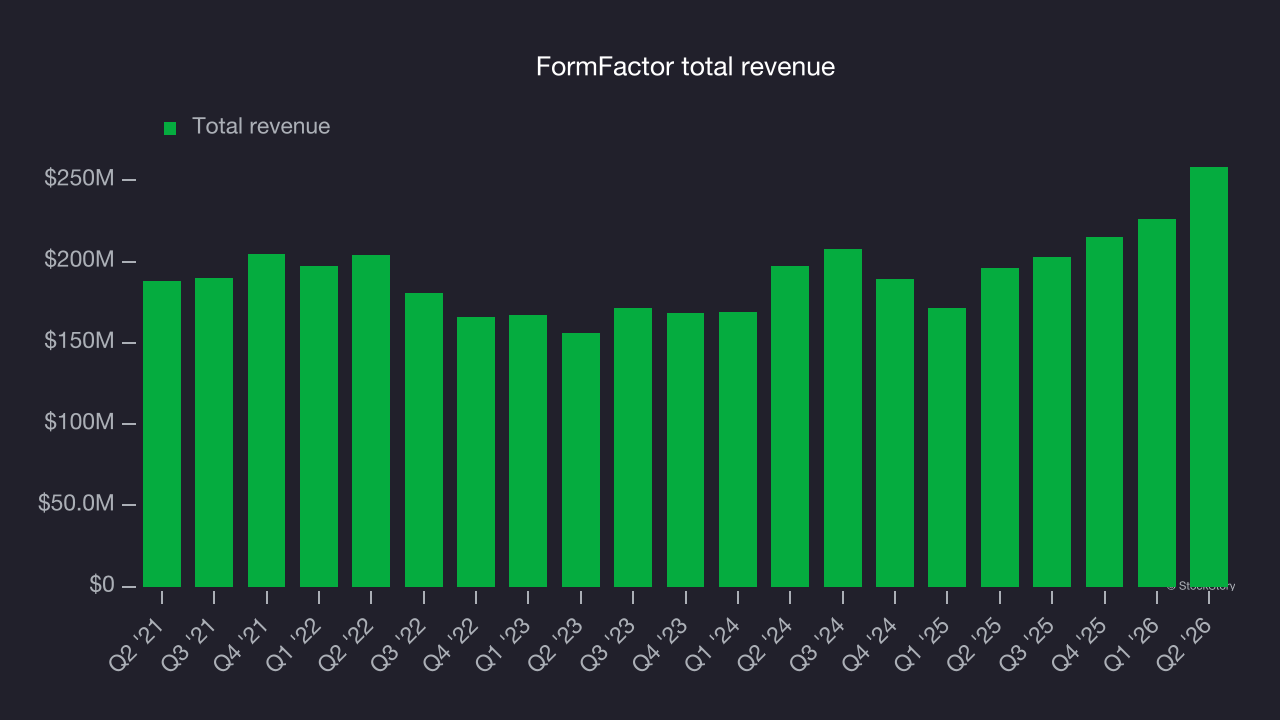Select the Q1 '23 revenue bar
The image size is (1280, 720).
(528, 451)
